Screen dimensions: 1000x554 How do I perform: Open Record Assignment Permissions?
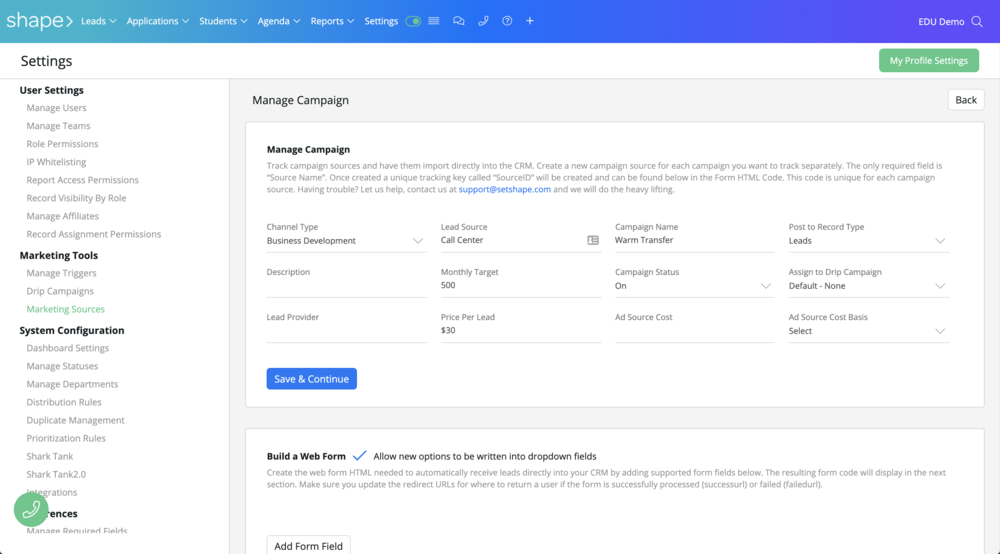tap(93, 234)
